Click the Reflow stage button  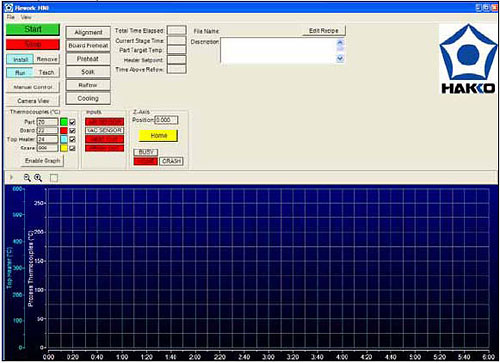point(88,85)
